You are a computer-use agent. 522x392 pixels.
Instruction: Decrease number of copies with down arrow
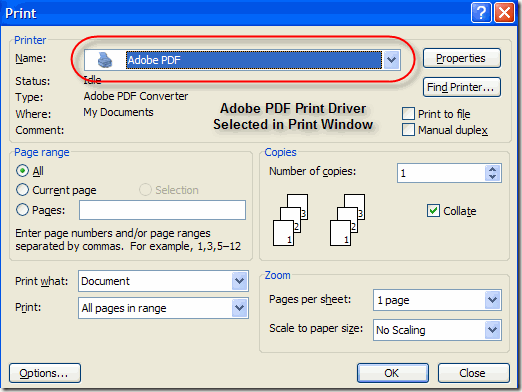pos(493,177)
